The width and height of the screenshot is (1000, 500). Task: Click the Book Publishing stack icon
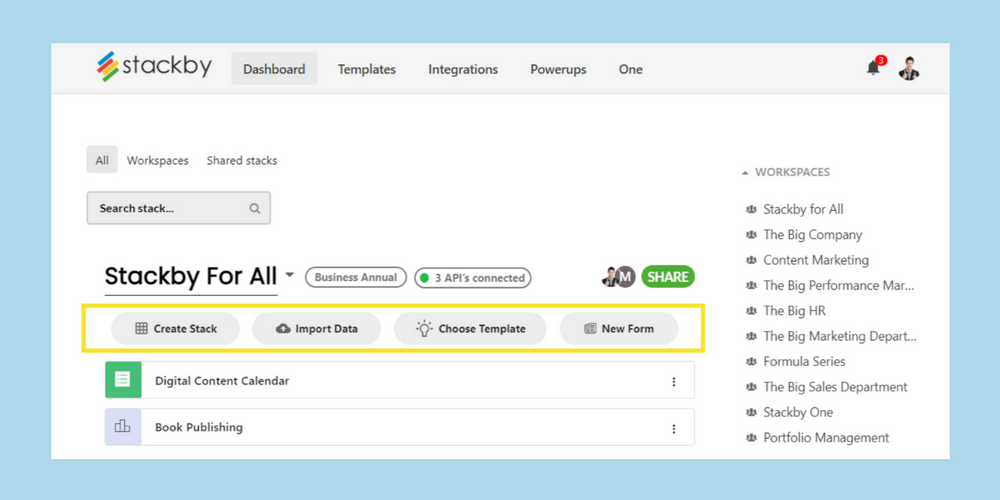click(123, 427)
